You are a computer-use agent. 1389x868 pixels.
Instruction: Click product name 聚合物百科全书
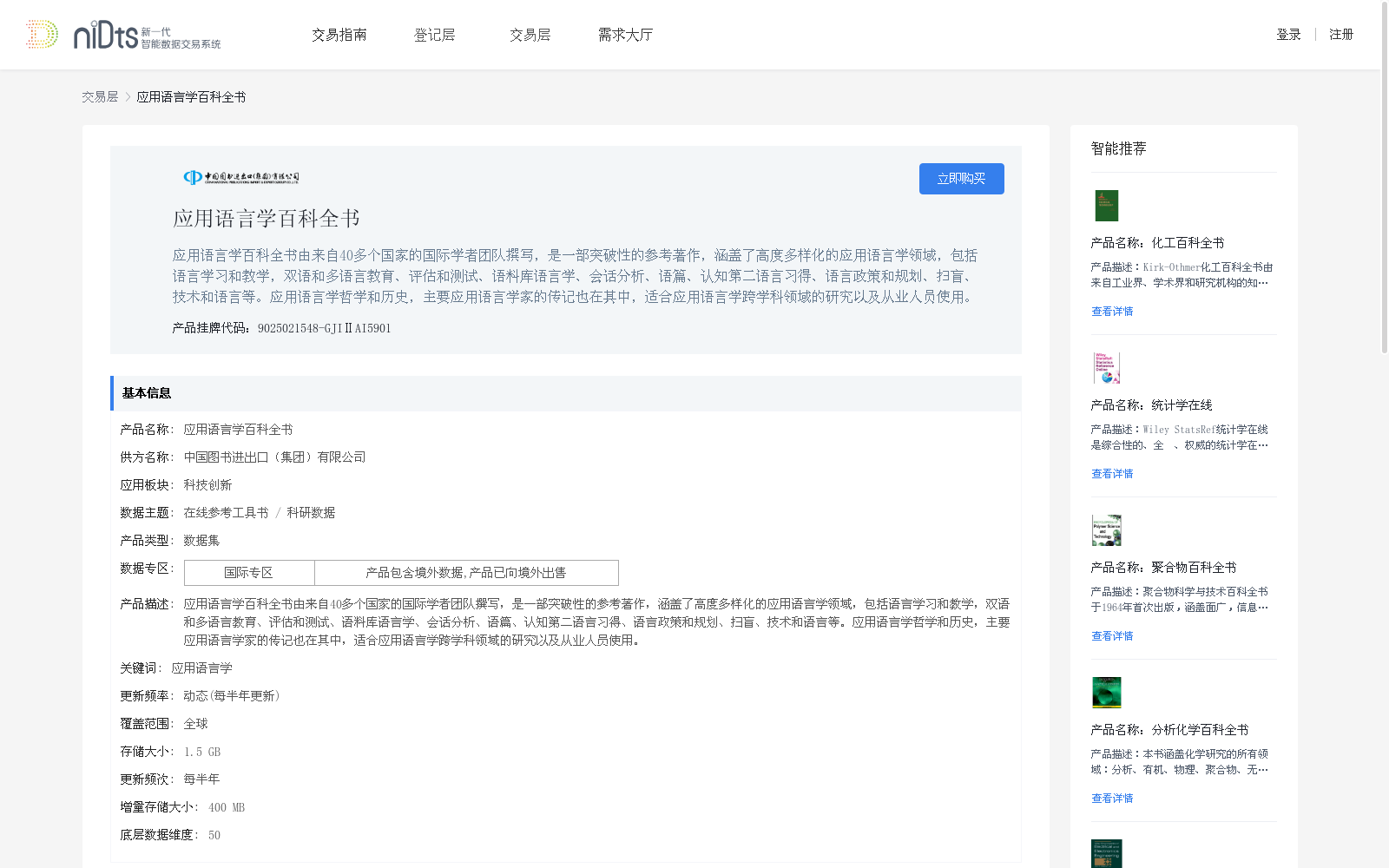[1194, 568]
